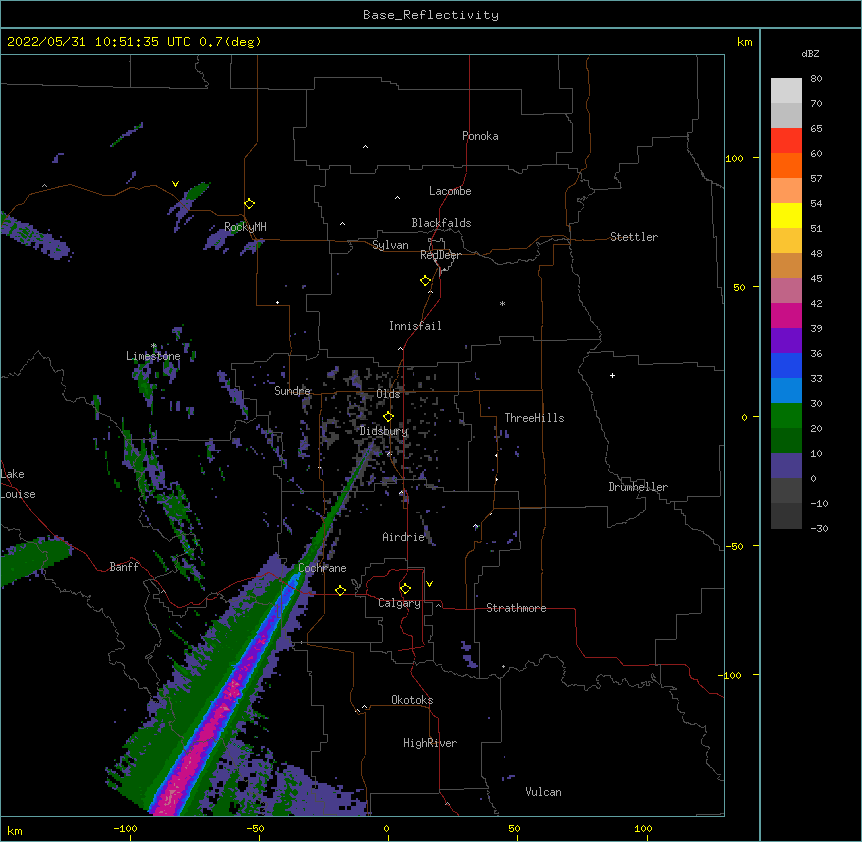Click the HighRiver label
Image resolution: width=862 pixels, height=842 pixels.
click(429, 743)
